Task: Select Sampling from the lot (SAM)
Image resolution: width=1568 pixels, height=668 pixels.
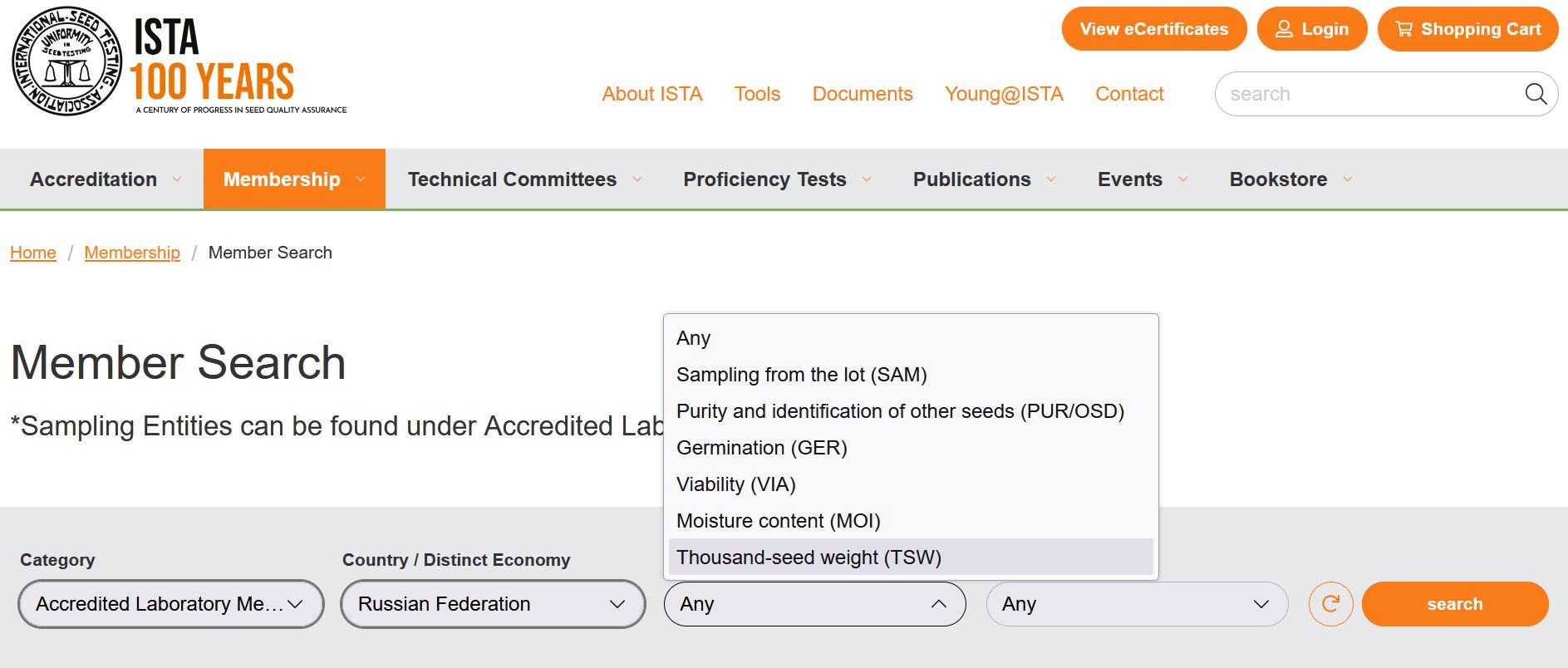Action: coord(911,375)
